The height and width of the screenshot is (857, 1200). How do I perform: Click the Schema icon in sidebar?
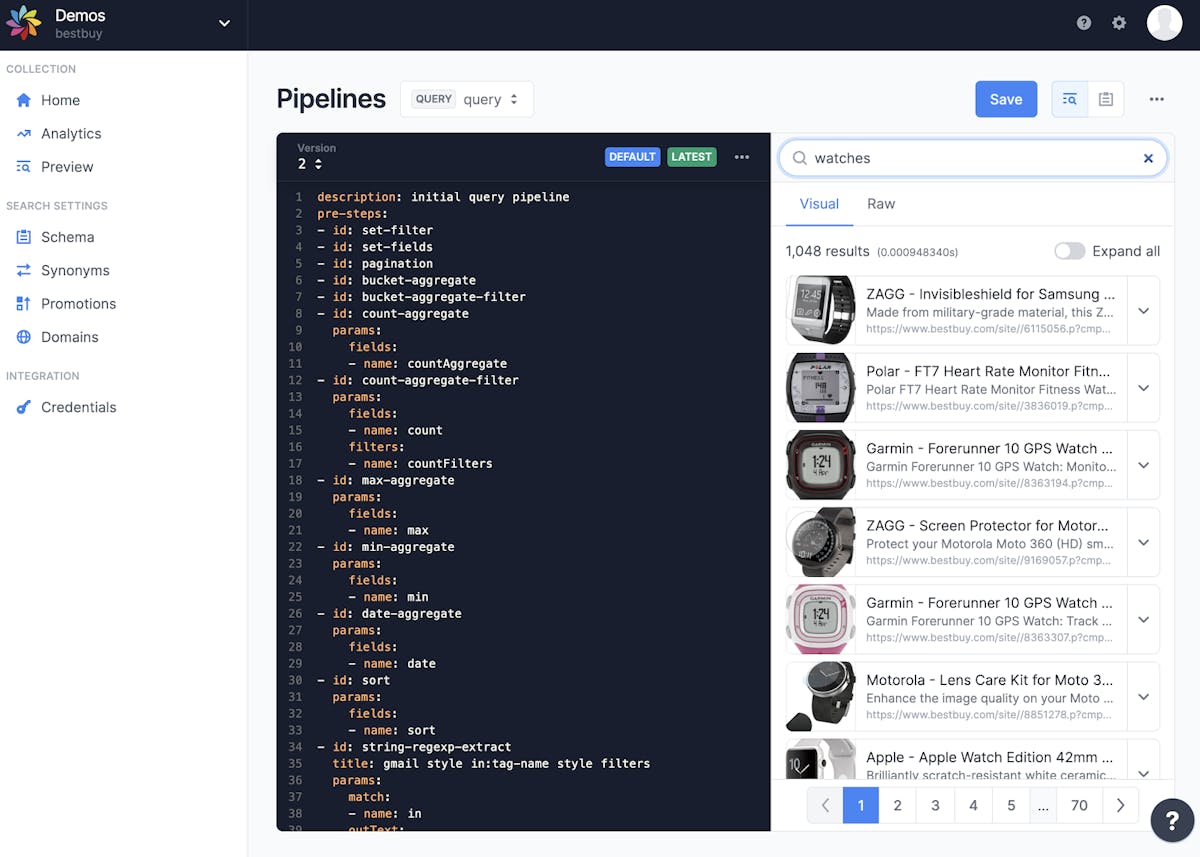tap(24, 237)
